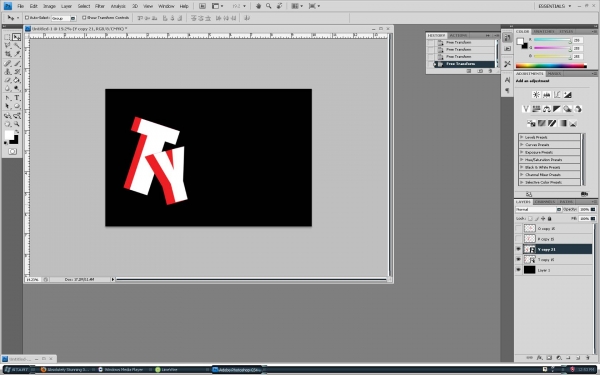600x375 pixels.
Task: Add a Color Balance adjustment
Action: pos(546,109)
